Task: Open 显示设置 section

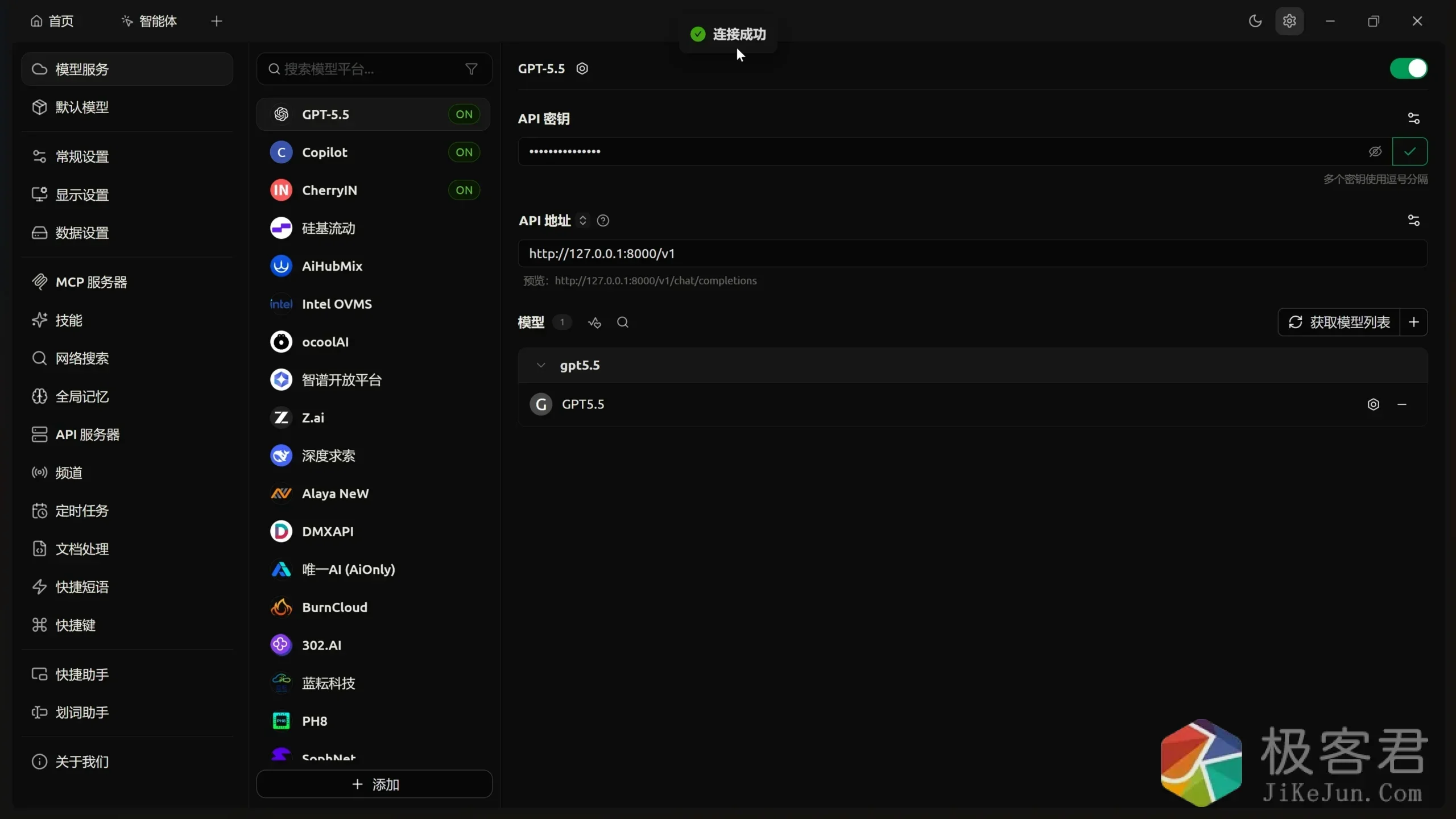Action: (x=127, y=195)
